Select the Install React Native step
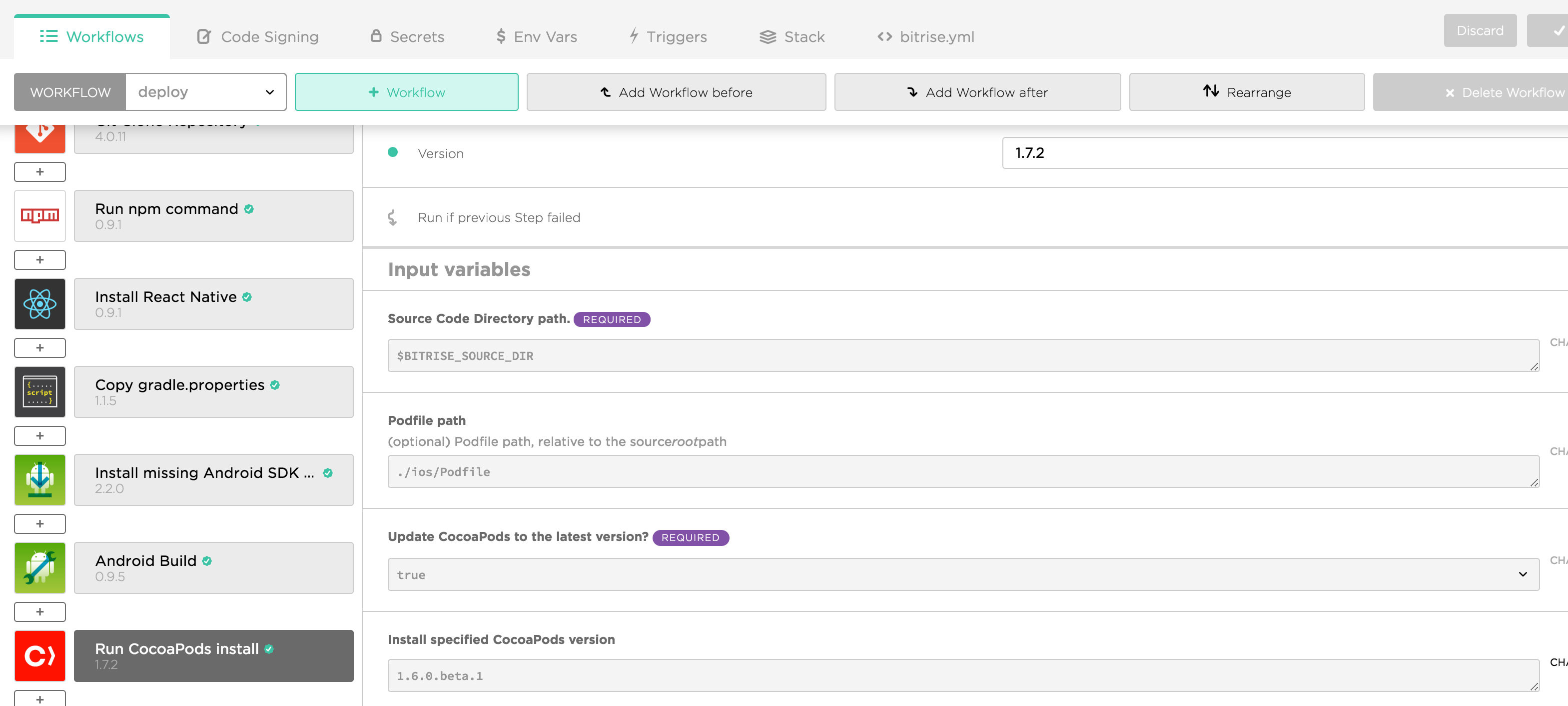 click(x=213, y=304)
